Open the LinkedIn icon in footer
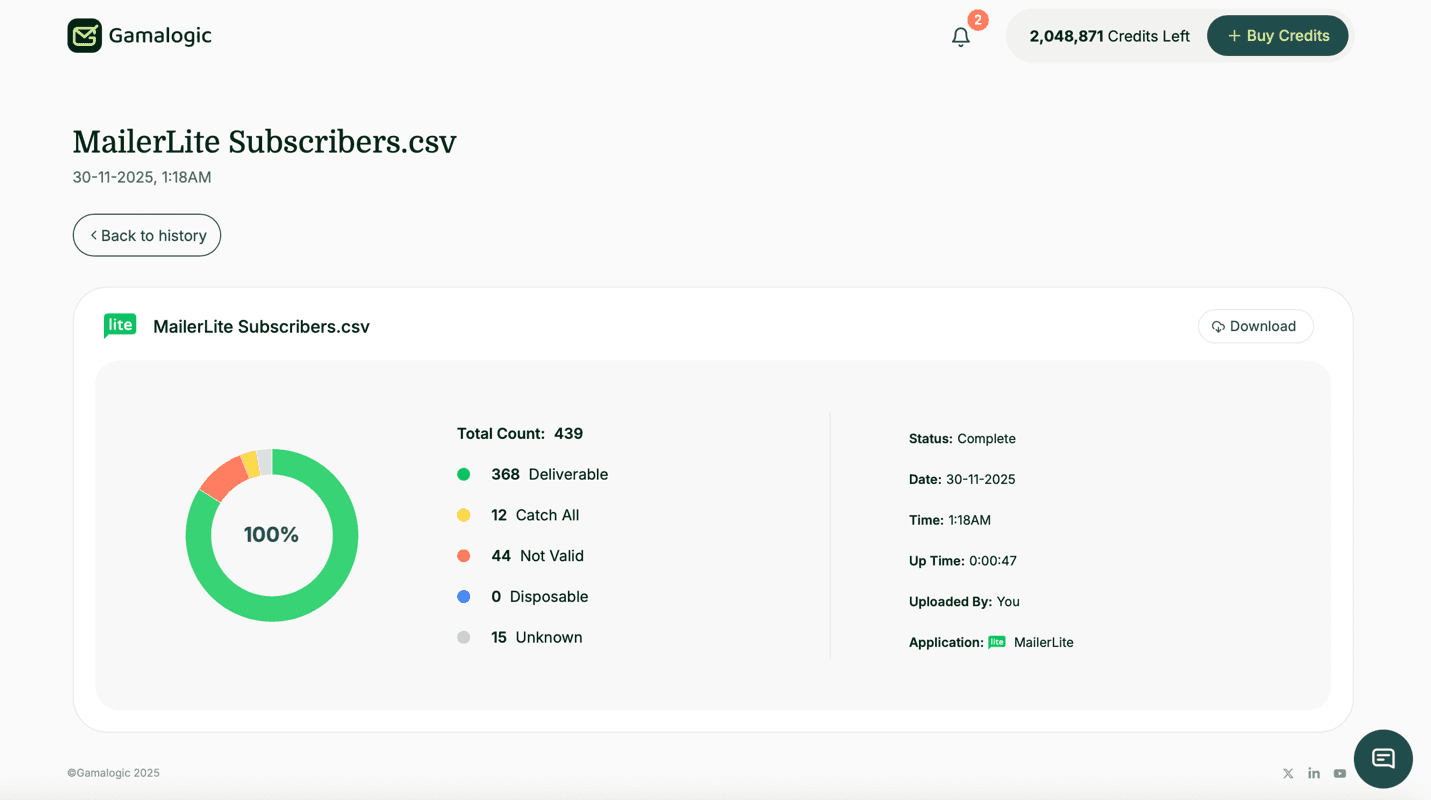The width and height of the screenshot is (1431, 800). tap(1314, 773)
